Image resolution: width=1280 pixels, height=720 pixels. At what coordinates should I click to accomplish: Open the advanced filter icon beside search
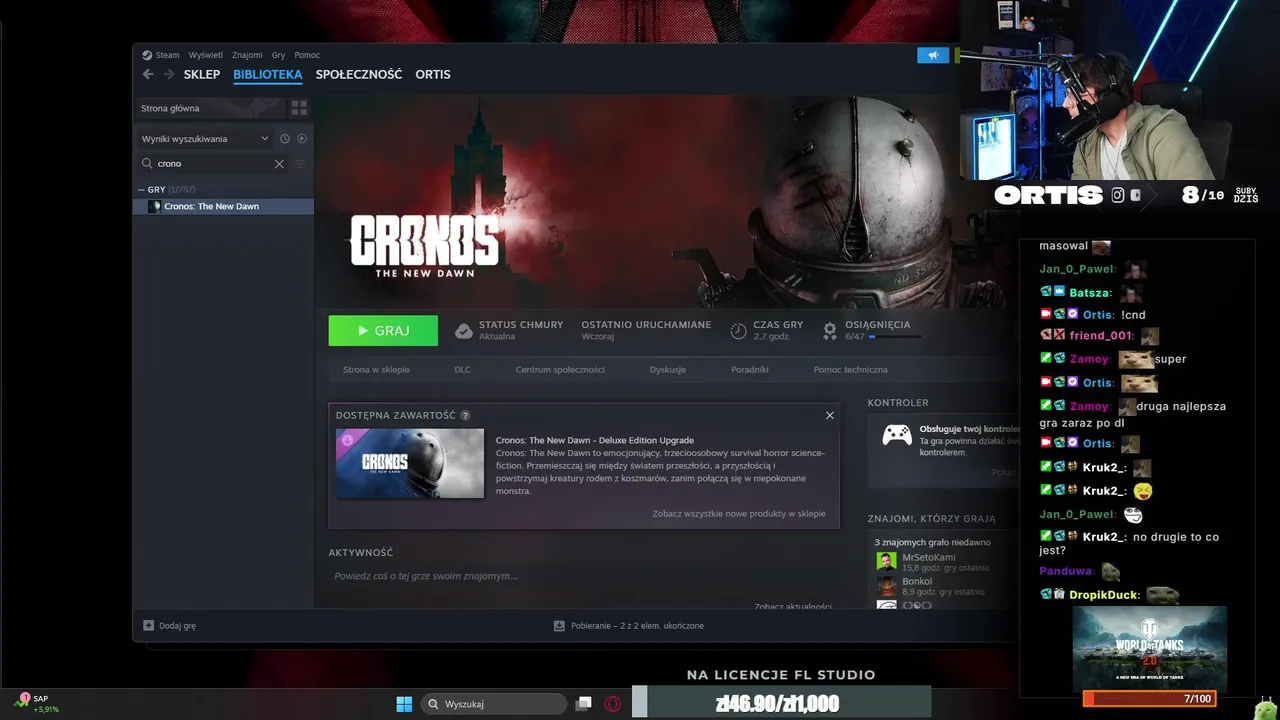tap(299, 164)
